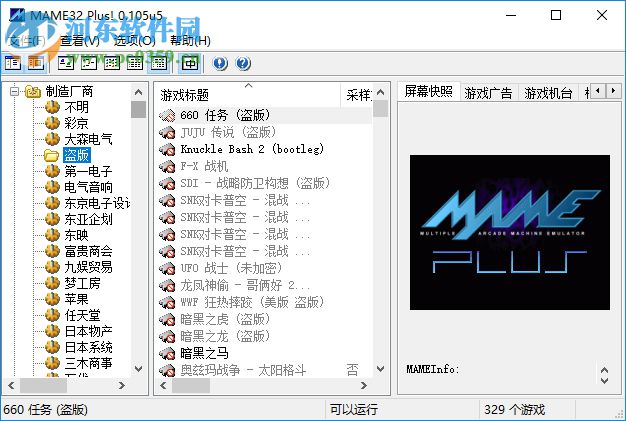Sort by the 游戏标题 column header
Screen dimensions: 626x421
pos(248,95)
